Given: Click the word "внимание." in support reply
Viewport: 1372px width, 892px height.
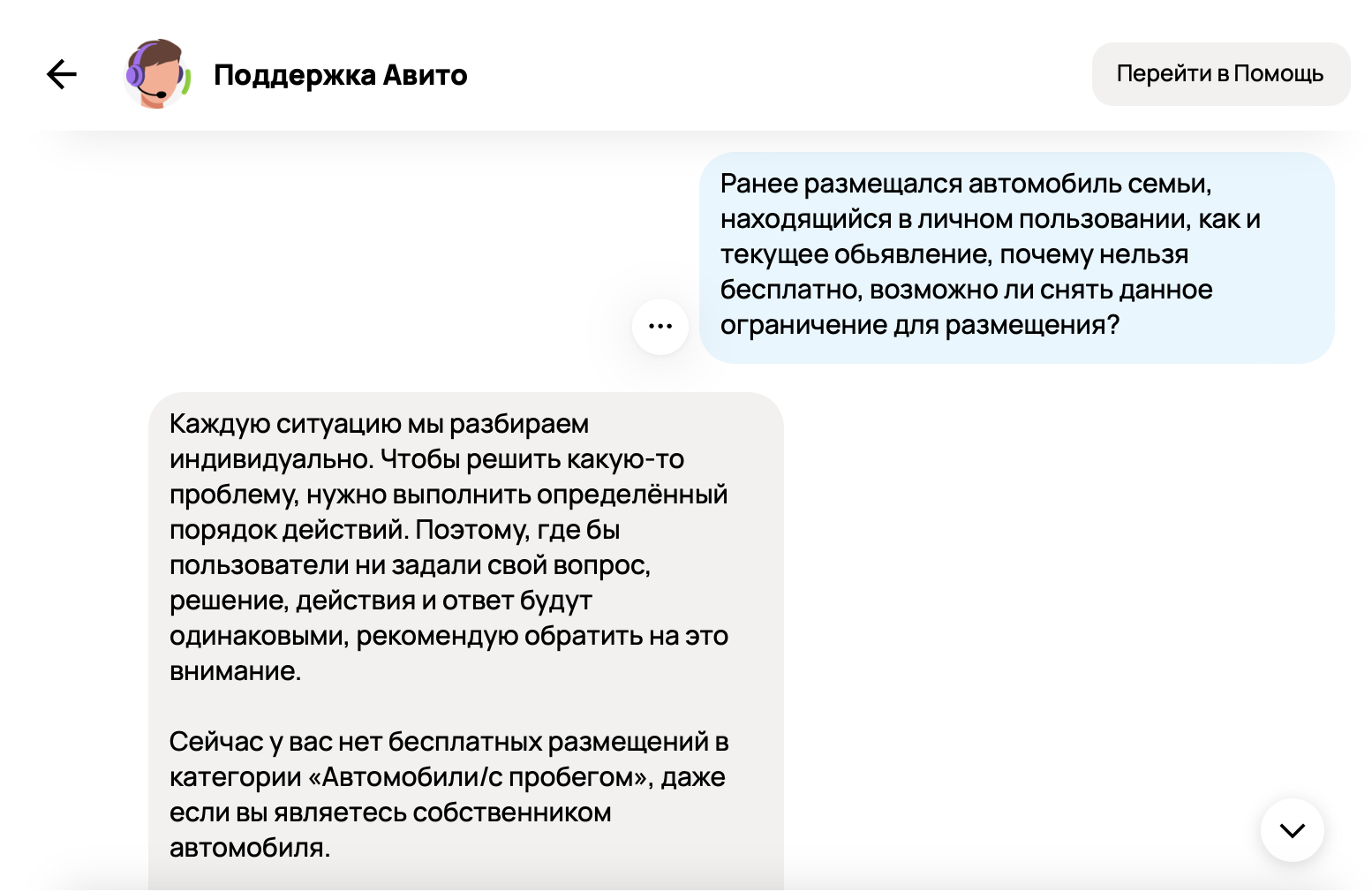Looking at the screenshot, I should pyautogui.click(x=235, y=671).
